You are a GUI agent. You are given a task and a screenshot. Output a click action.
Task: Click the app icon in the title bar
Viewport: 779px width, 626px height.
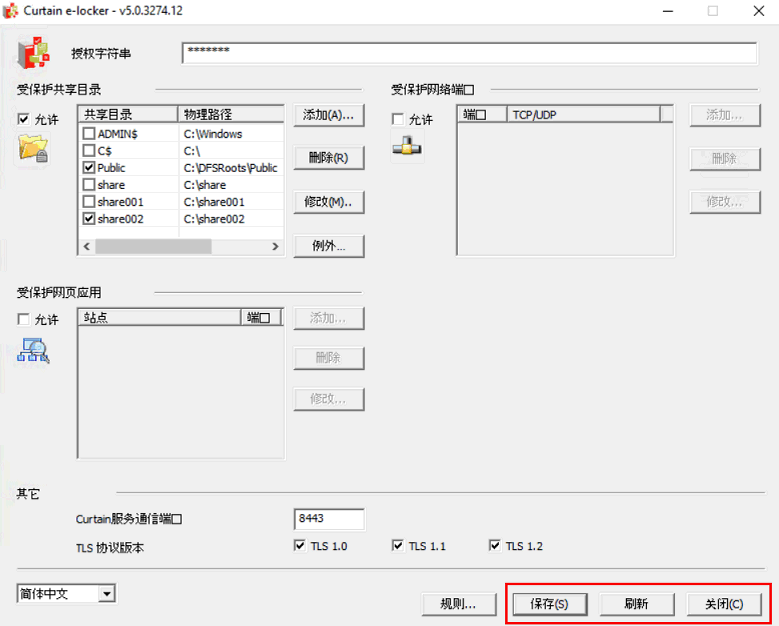click(10, 10)
